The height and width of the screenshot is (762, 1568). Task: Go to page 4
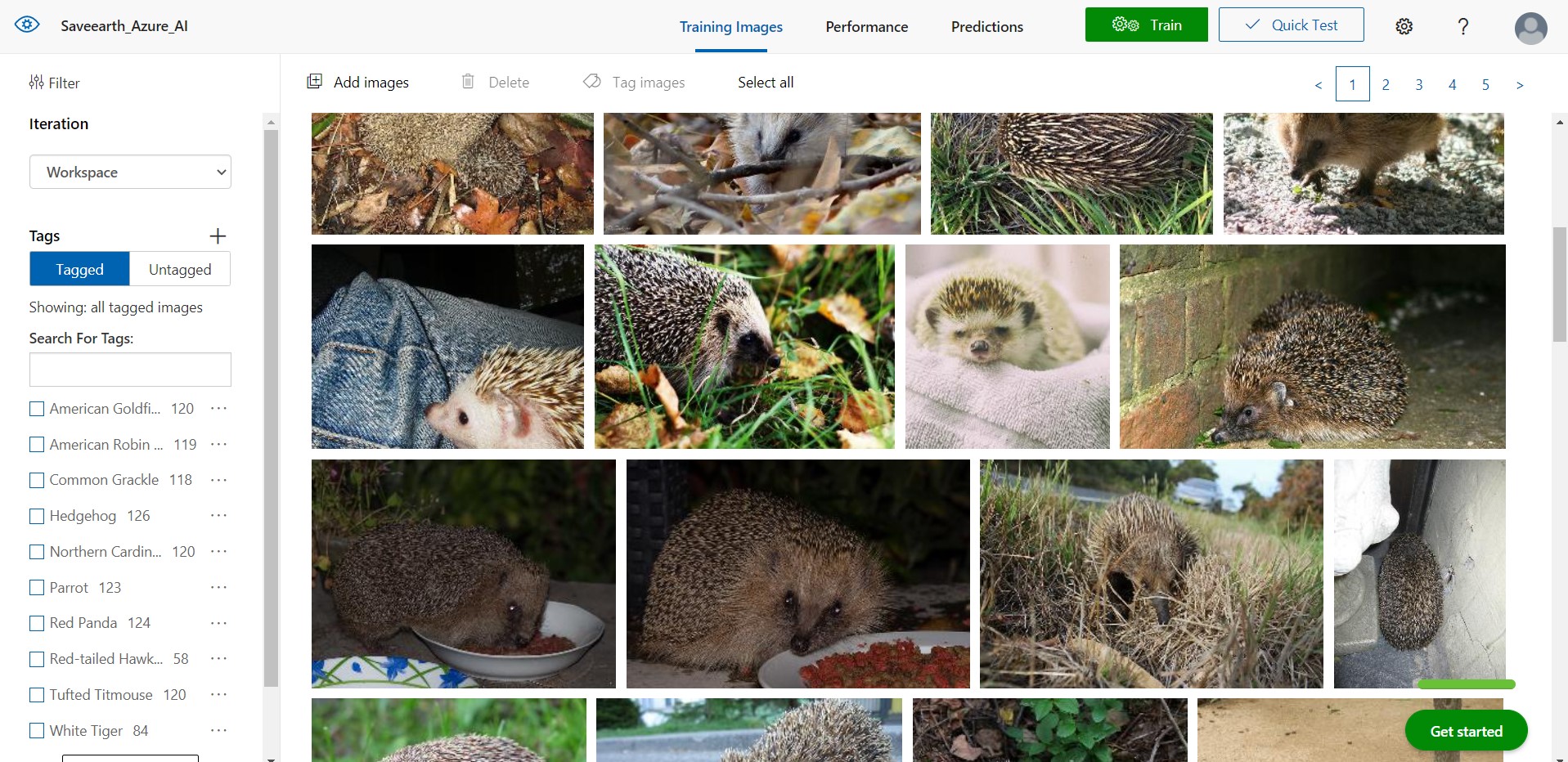point(1453,84)
